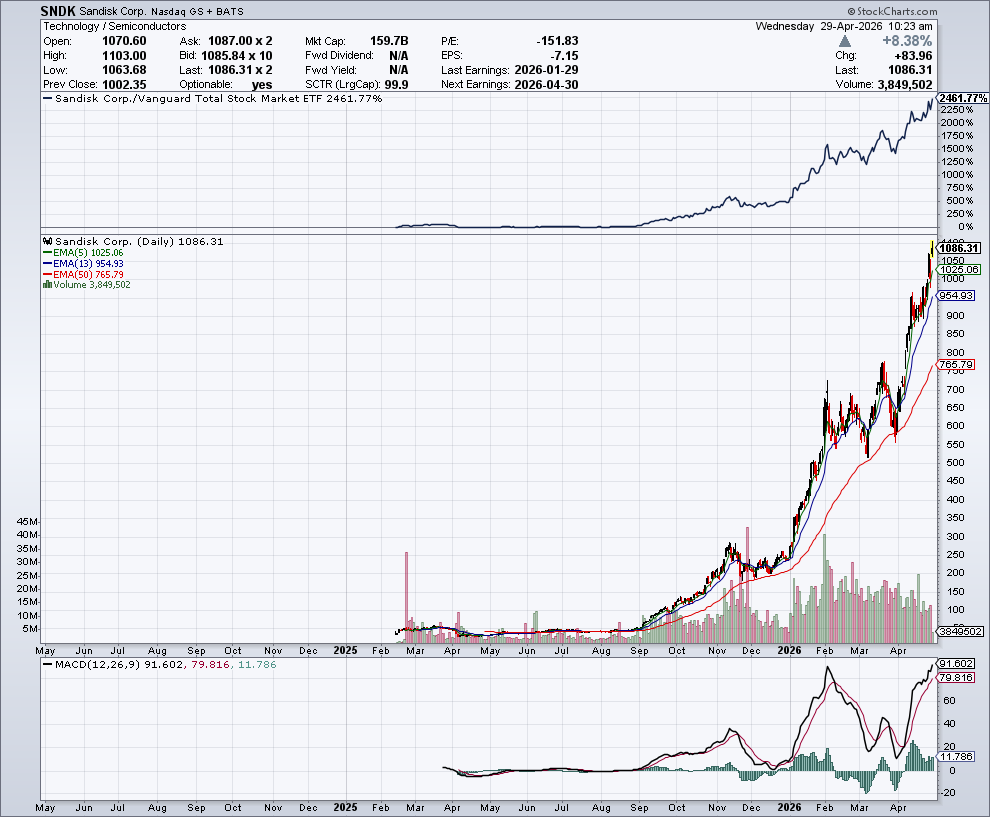Click the Sandisk Corp. (Daily) 1086.31 title
This screenshot has width=990, height=817.
click(140, 241)
